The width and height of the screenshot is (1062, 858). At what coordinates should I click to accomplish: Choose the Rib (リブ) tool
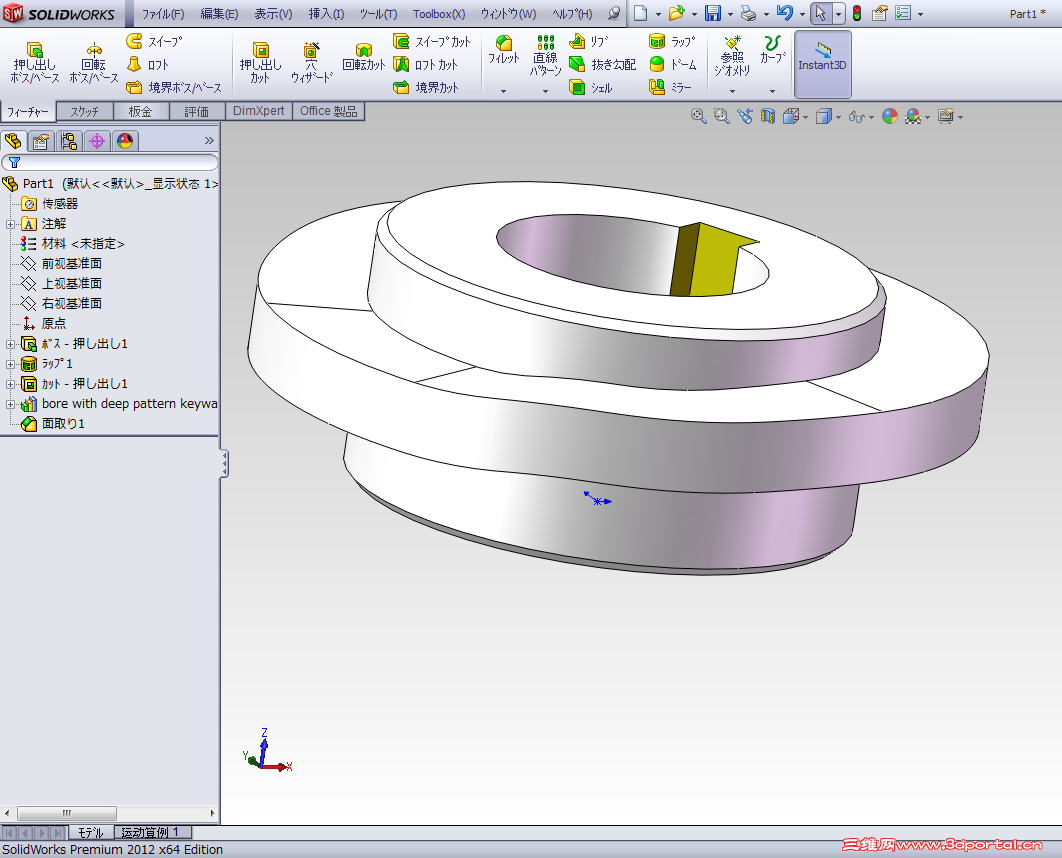(x=589, y=41)
